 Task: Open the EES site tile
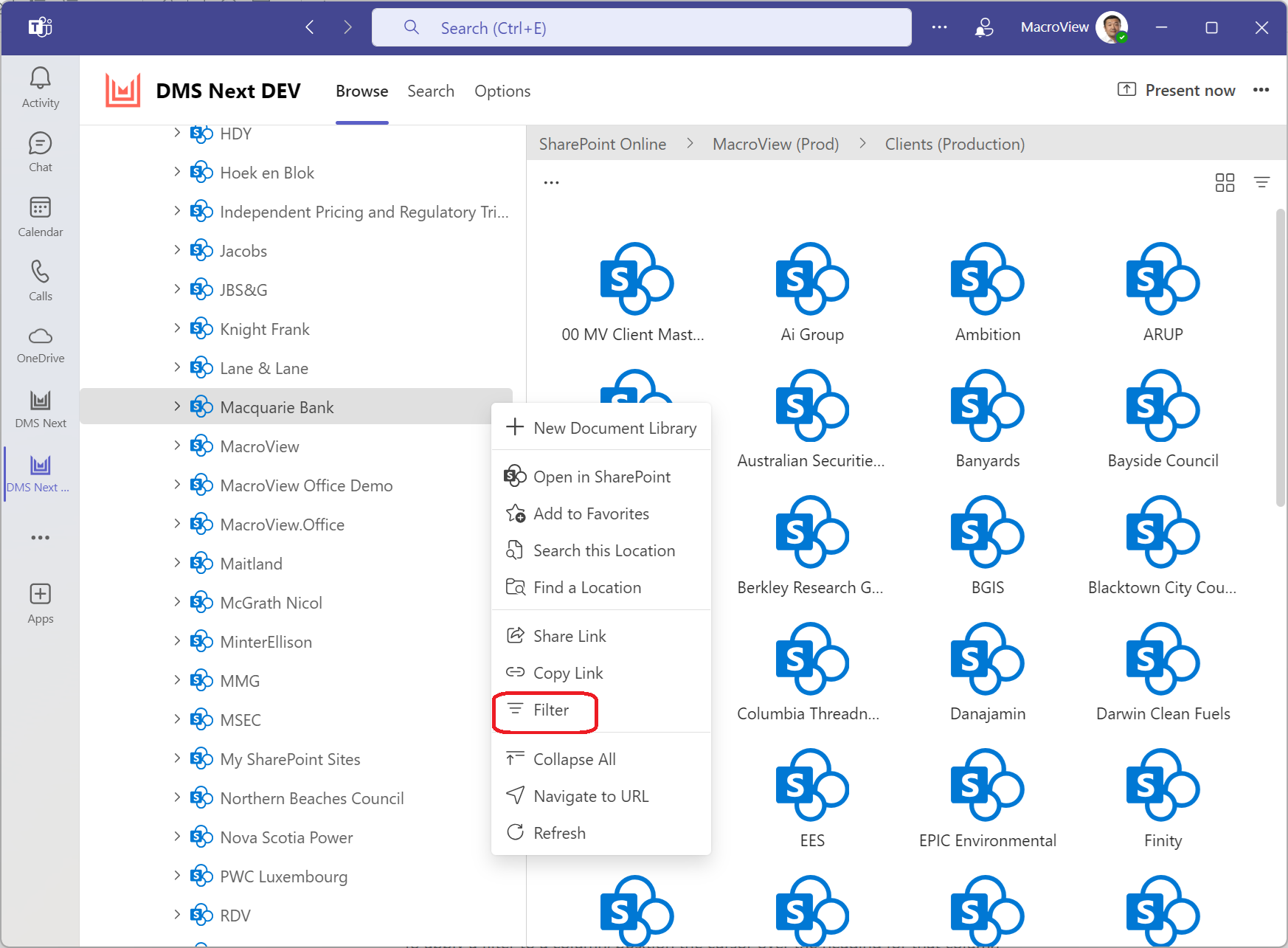point(812,799)
